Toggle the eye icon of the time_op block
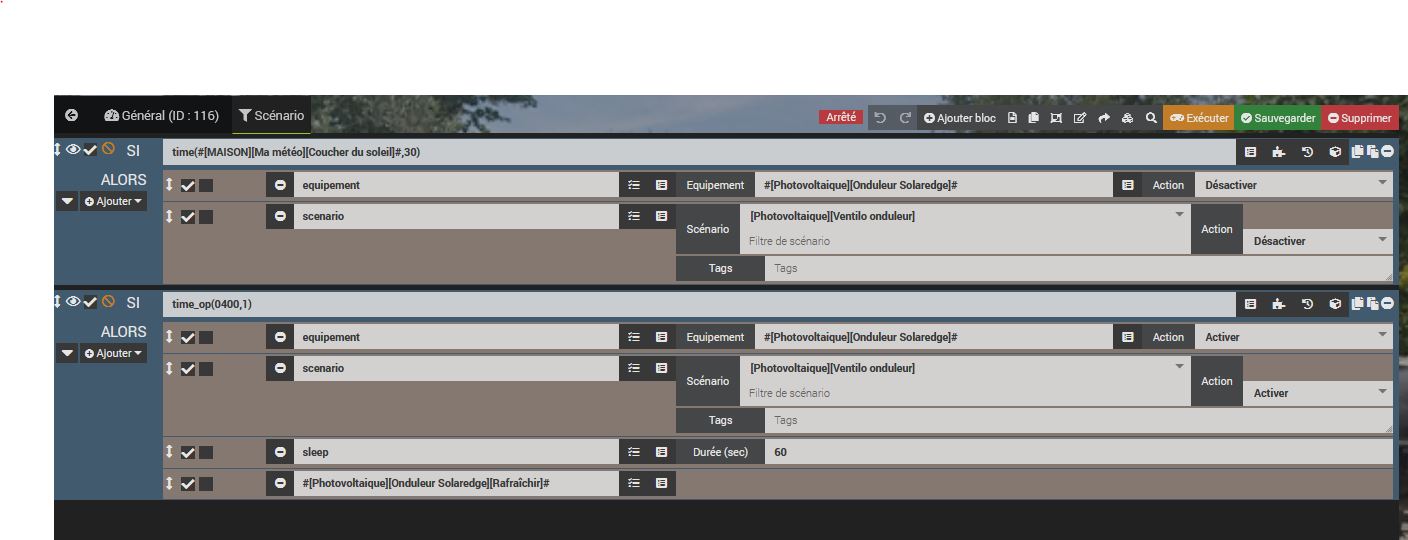 click(73, 301)
